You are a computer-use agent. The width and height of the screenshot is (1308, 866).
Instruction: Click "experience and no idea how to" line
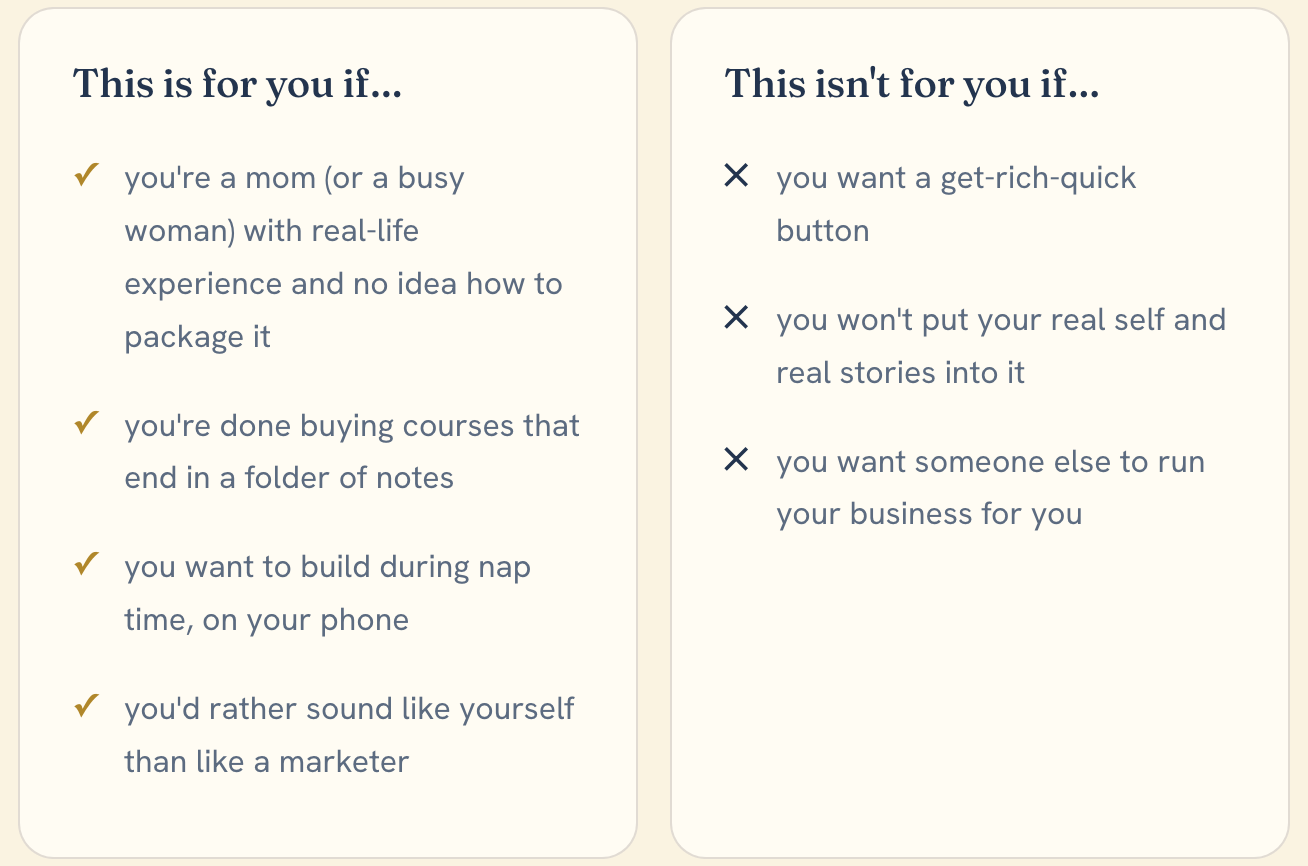click(344, 285)
